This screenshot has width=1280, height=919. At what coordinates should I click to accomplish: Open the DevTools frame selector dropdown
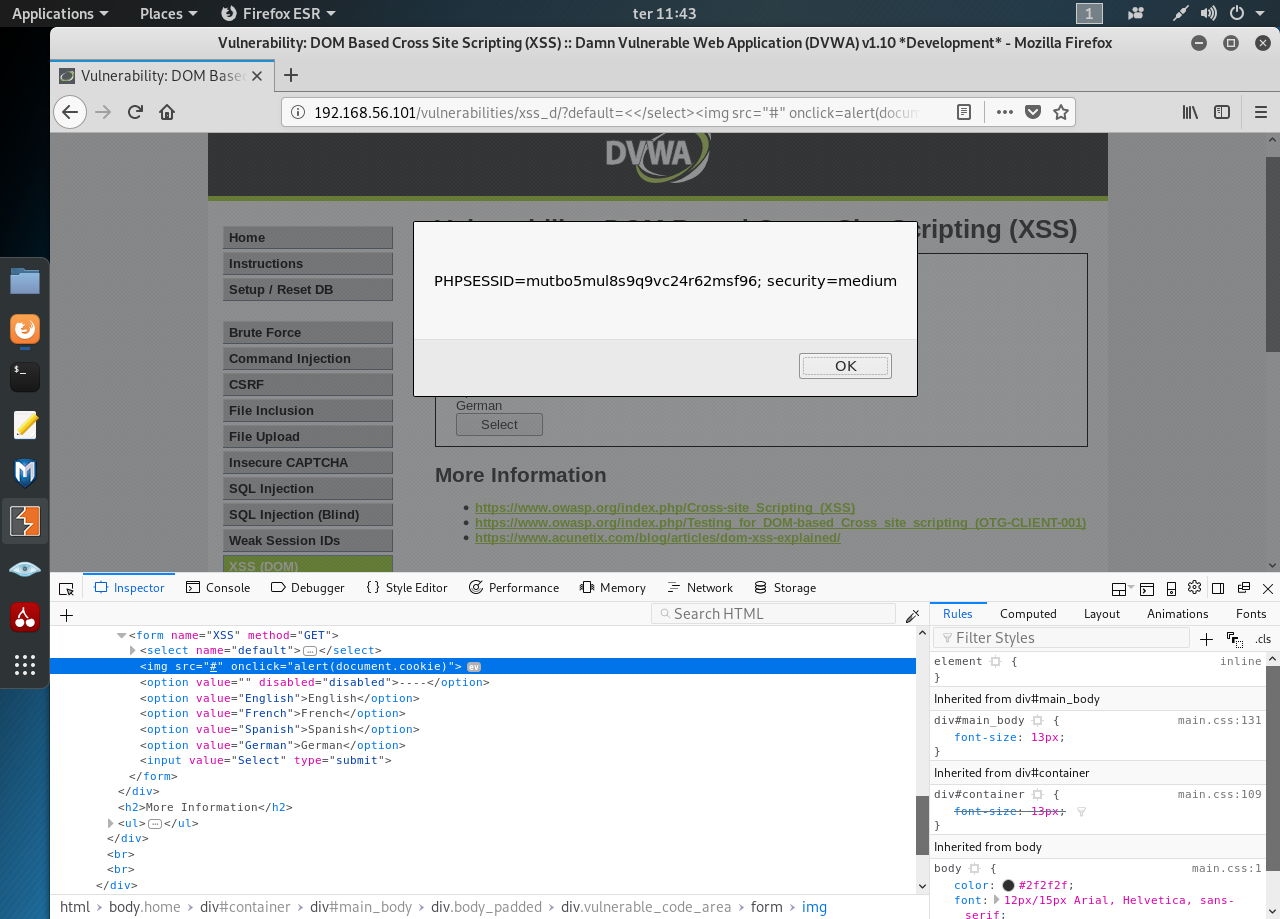[1123, 588]
